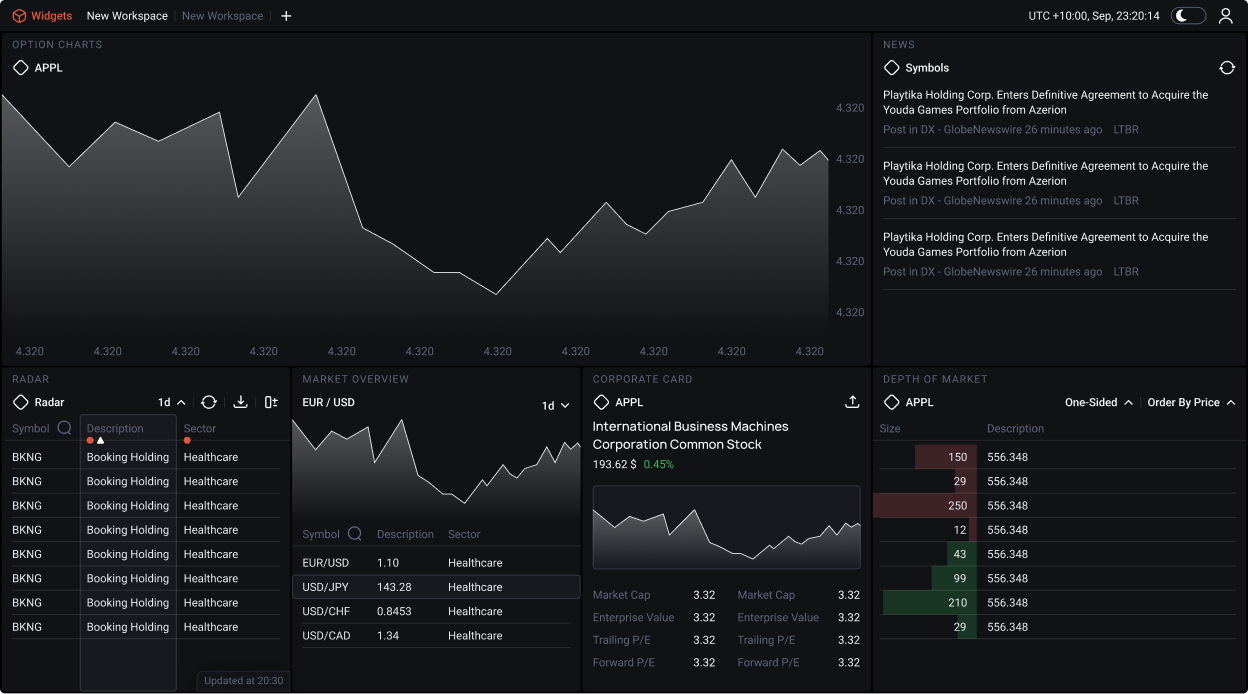Open the first Playtika Holding news article
Viewport: 1248px width, 694px height.
1045,102
